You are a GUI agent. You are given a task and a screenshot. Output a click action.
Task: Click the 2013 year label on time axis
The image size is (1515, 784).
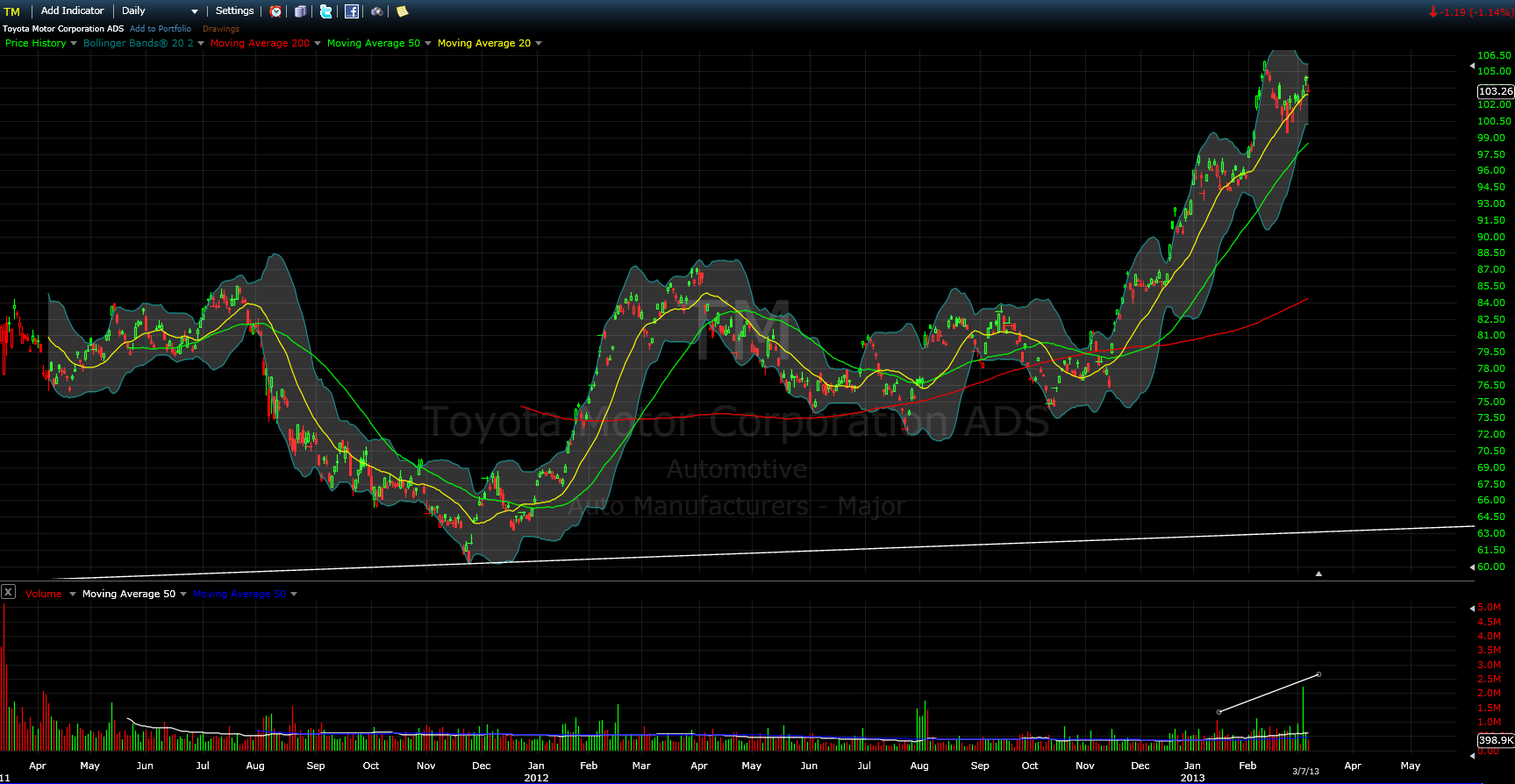1192,778
